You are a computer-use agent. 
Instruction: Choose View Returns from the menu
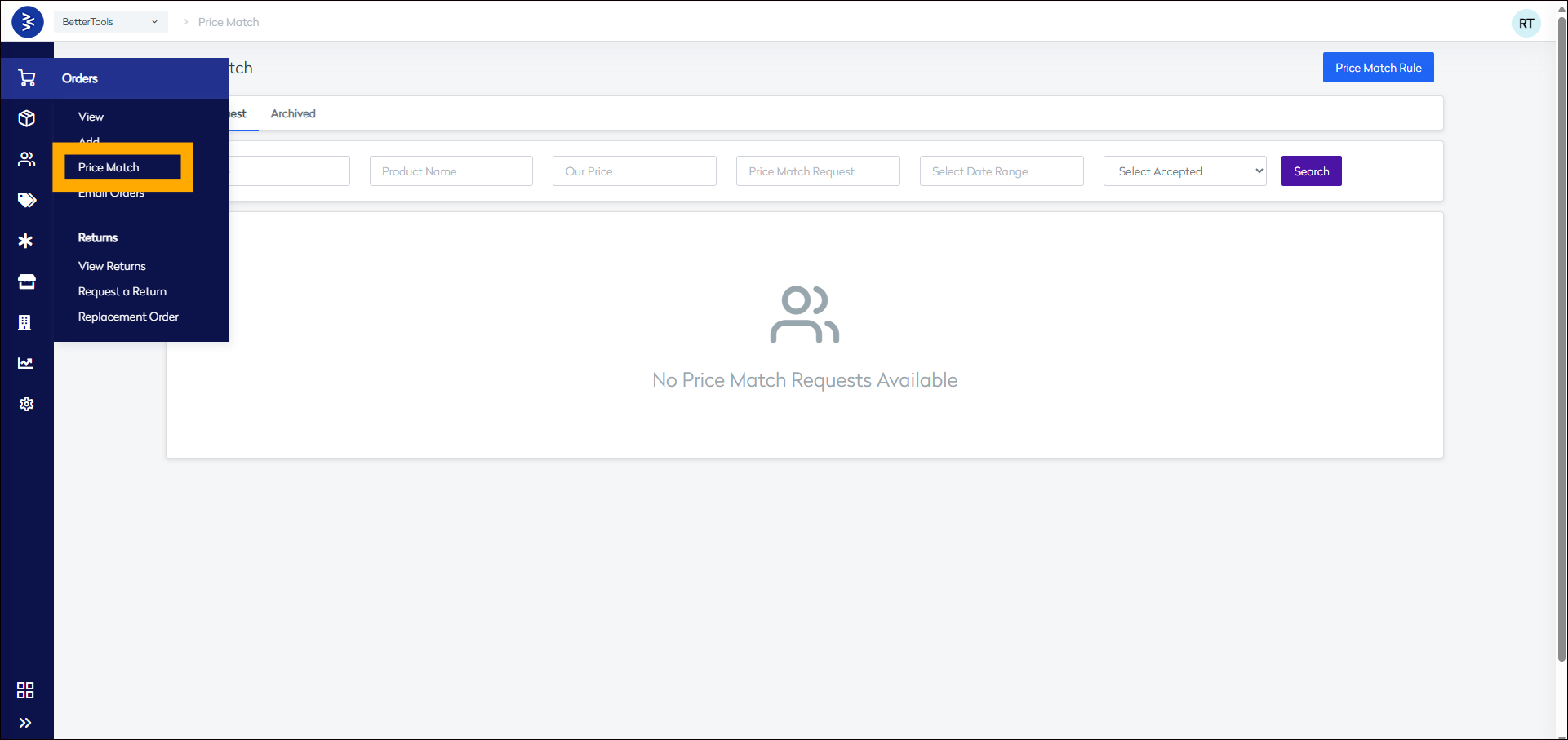click(x=112, y=266)
